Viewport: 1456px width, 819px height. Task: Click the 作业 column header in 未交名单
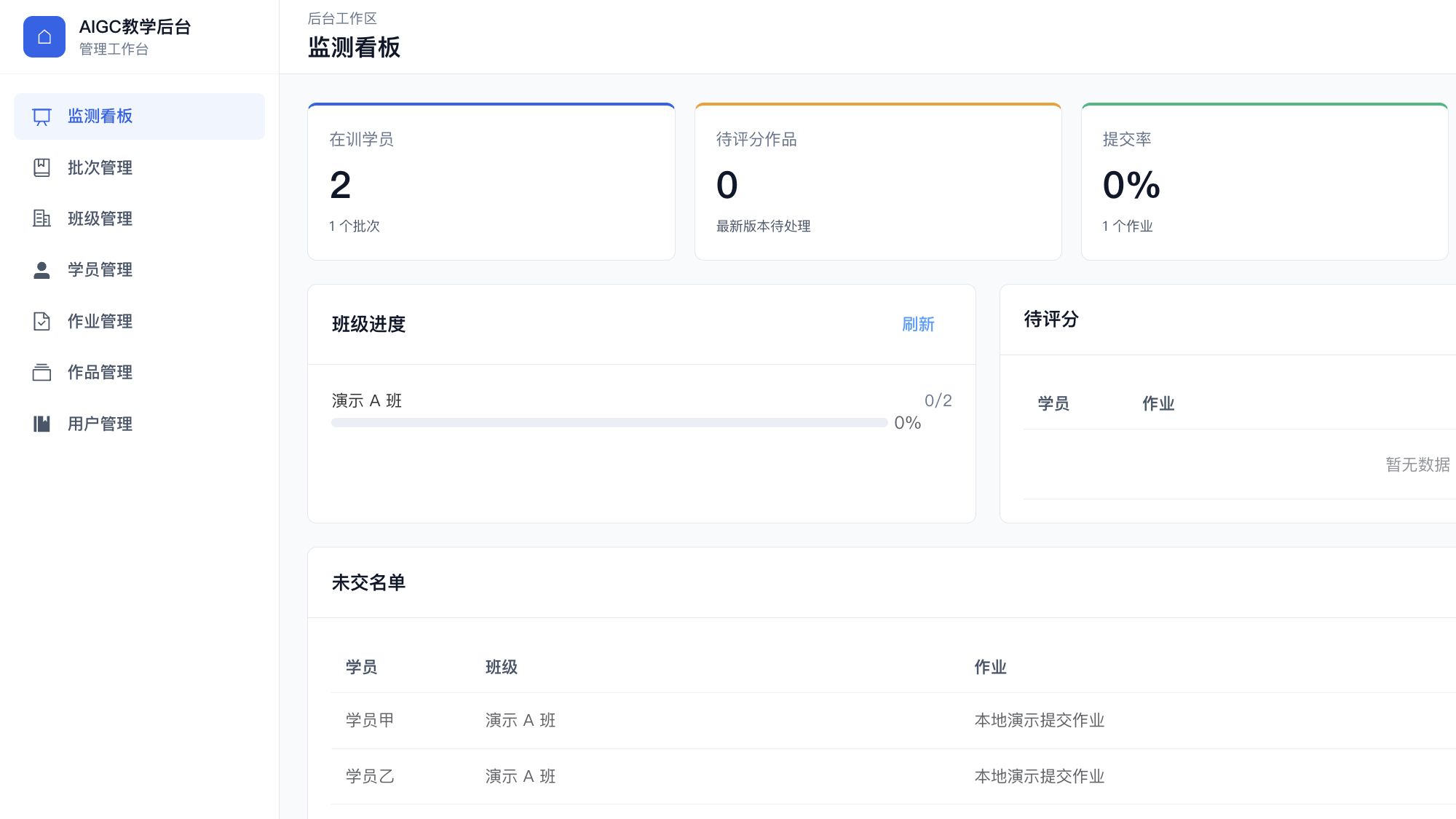click(990, 667)
